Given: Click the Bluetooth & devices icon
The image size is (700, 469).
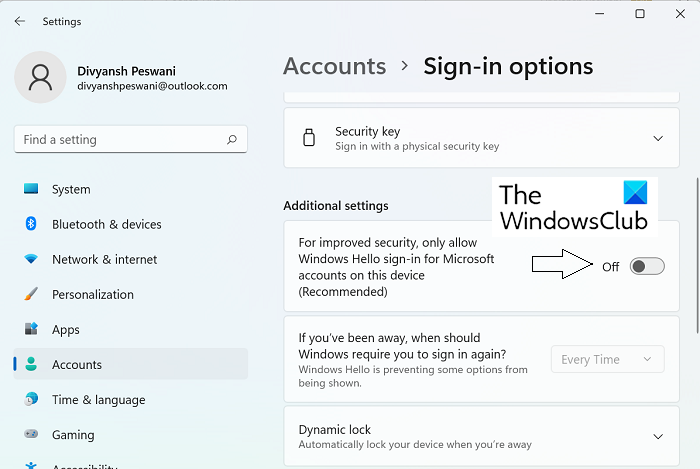Looking at the screenshot, I should [x=31, y=224].
